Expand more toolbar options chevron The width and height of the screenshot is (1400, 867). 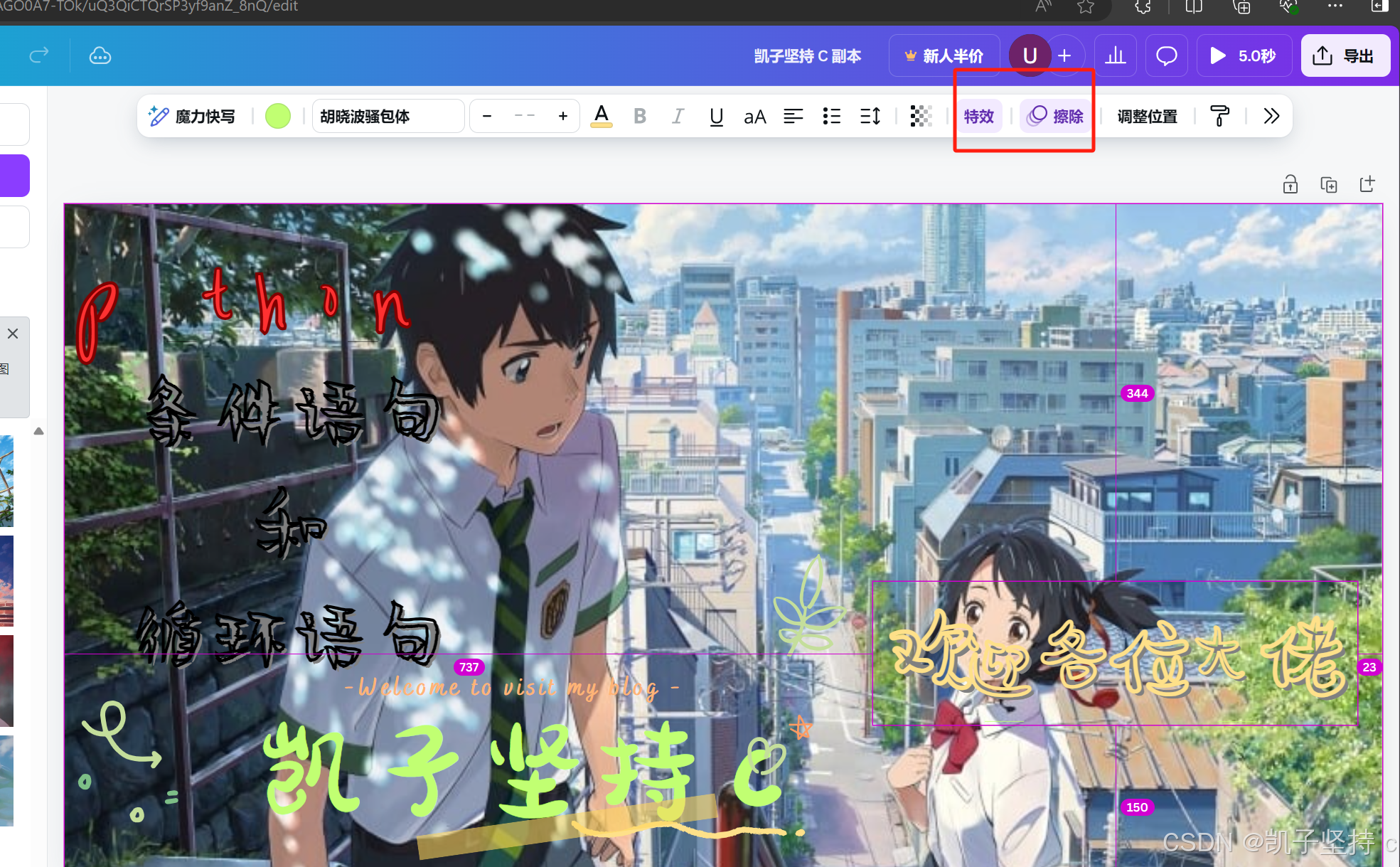tap(1271, 116)
